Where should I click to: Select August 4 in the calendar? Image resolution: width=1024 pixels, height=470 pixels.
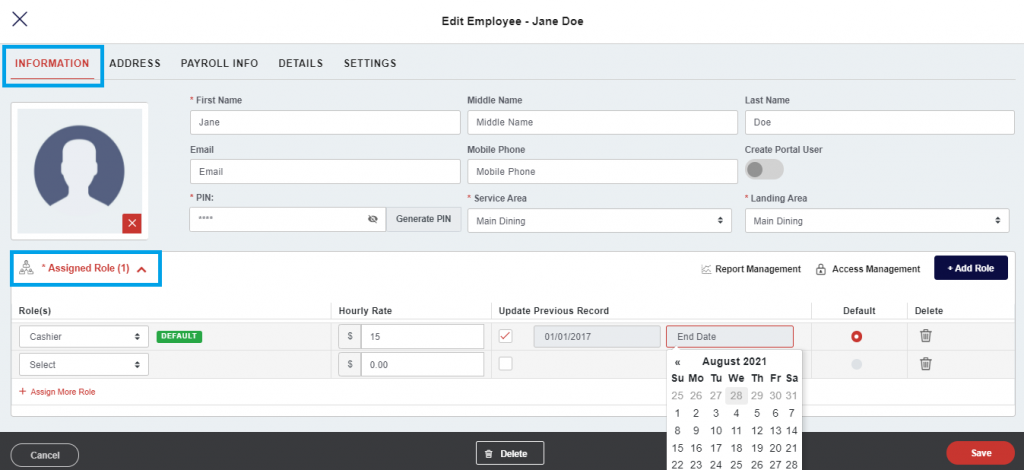click(736, 413)
